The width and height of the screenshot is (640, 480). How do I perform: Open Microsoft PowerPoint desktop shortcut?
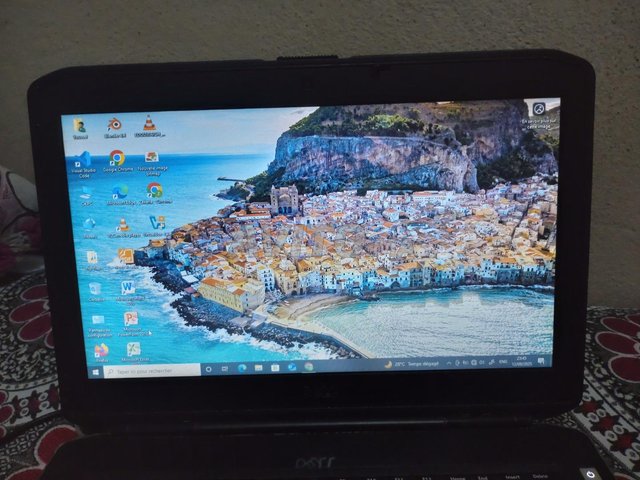(130, 319)
